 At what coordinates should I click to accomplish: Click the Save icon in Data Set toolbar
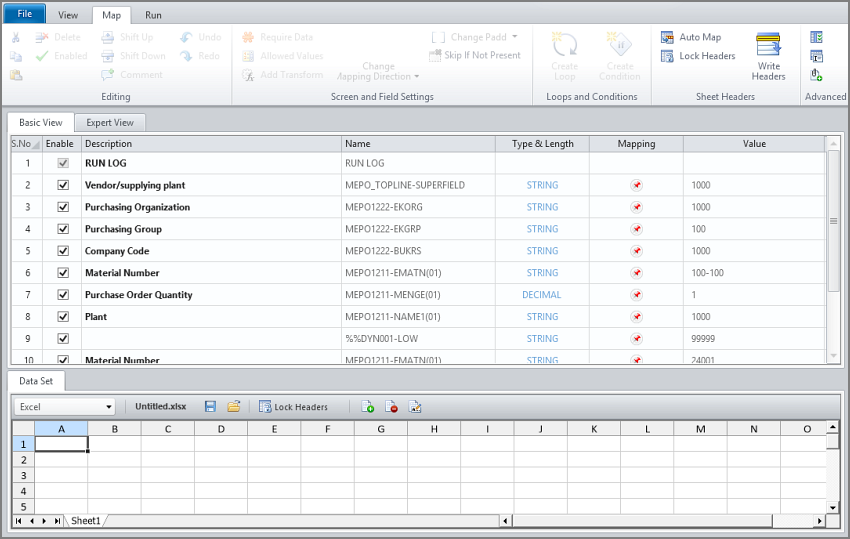[210, 407]
